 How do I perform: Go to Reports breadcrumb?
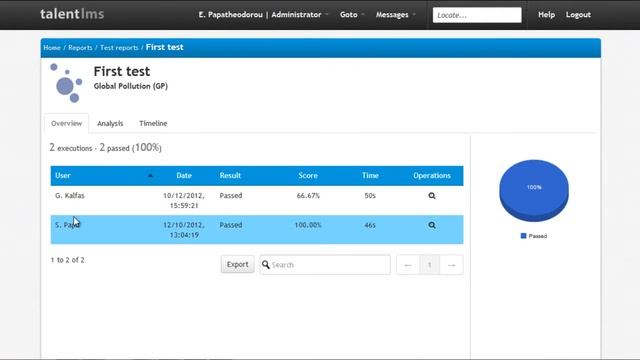[x=80, y=48]
